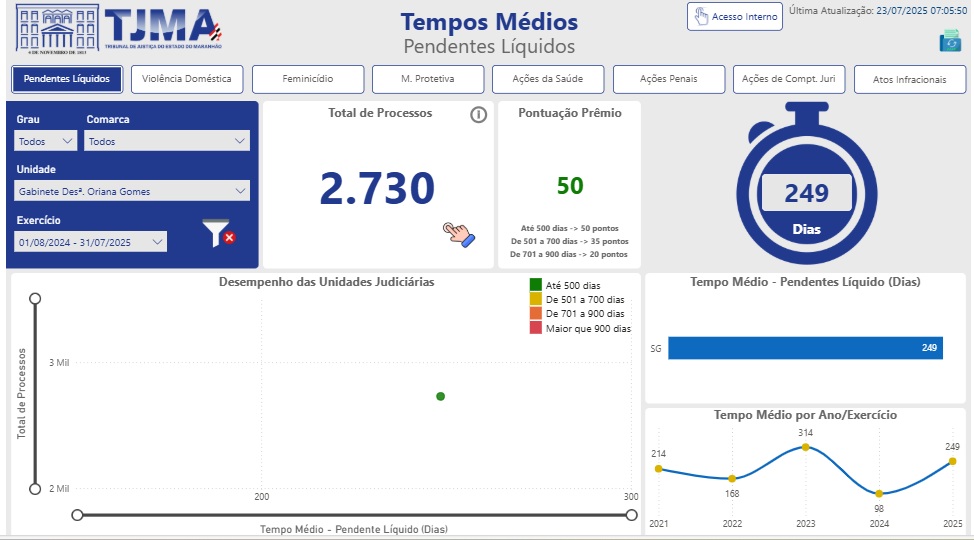The width and height of the screenshot is (974, 540).
Task: Click the TJMA logo
Action: [x=119, y=28]
